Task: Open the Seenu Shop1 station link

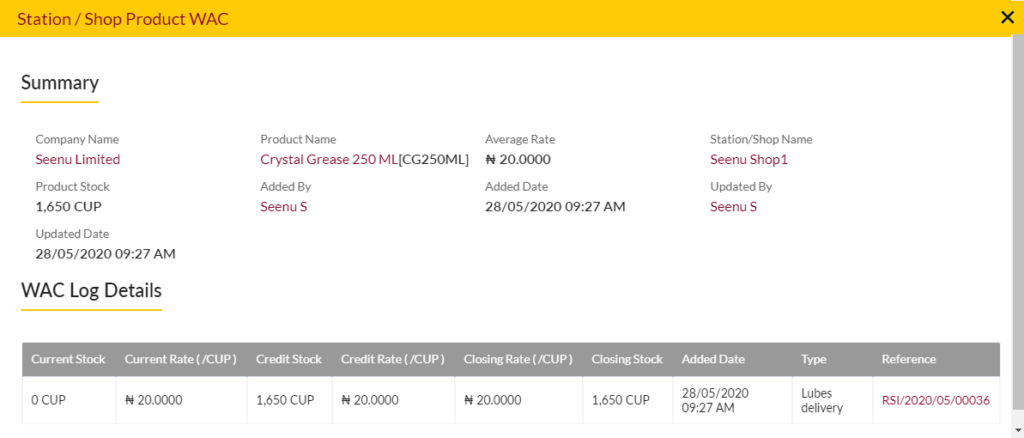Action: pos(749,160)
